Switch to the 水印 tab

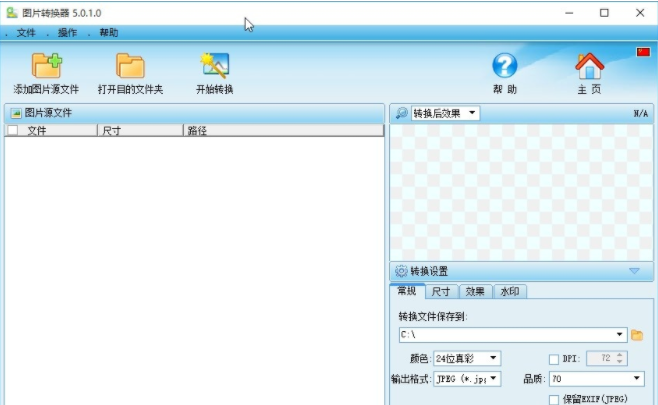(510, 291)
